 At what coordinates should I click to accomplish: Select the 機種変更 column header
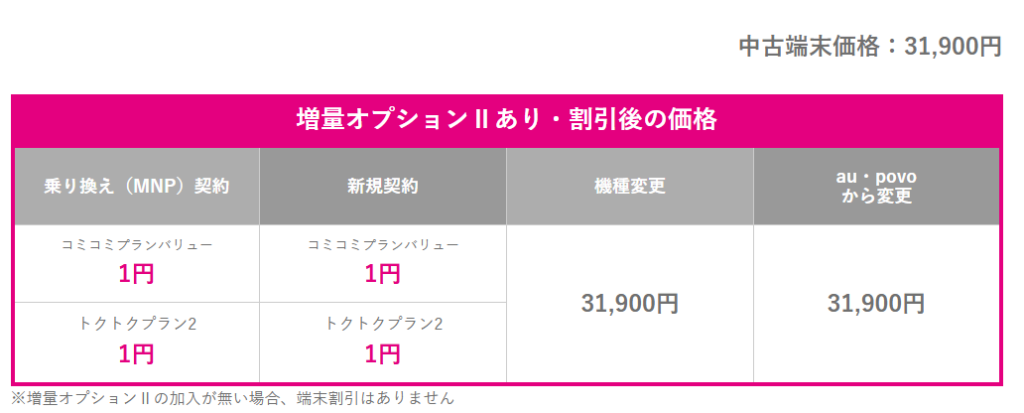[x=630, y=186]
